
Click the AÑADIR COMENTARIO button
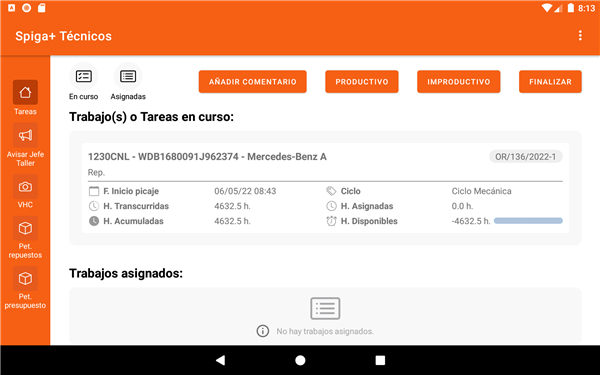[253, 82]
